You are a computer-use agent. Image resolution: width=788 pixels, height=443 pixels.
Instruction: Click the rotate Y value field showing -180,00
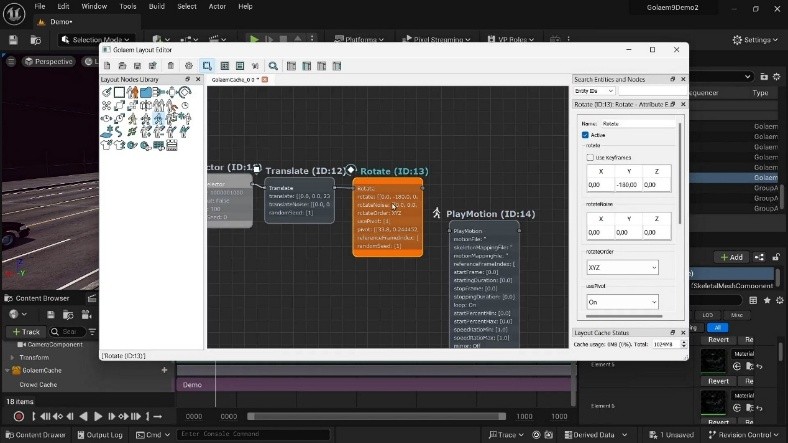tap(629, 185)
